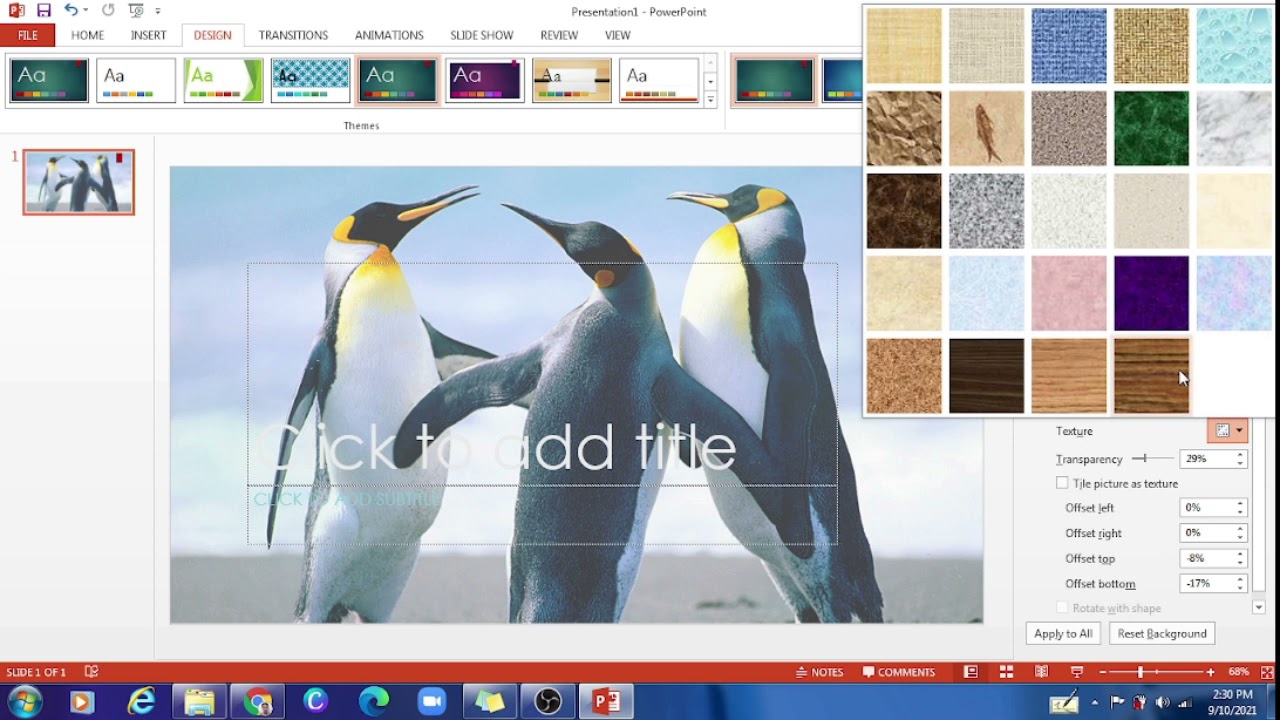This screenshot has width=1280, height=720.
Task: Expand the Themes gallery More button
Action: 711,99
